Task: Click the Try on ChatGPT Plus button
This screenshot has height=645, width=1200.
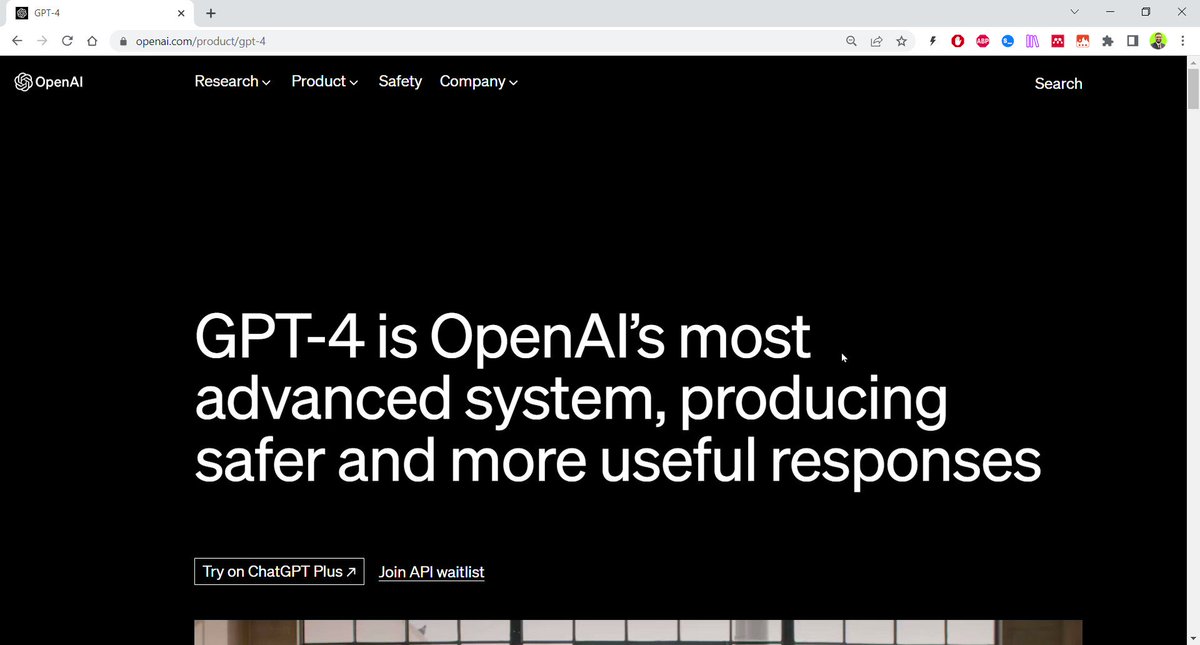Action: coord(279,572)
